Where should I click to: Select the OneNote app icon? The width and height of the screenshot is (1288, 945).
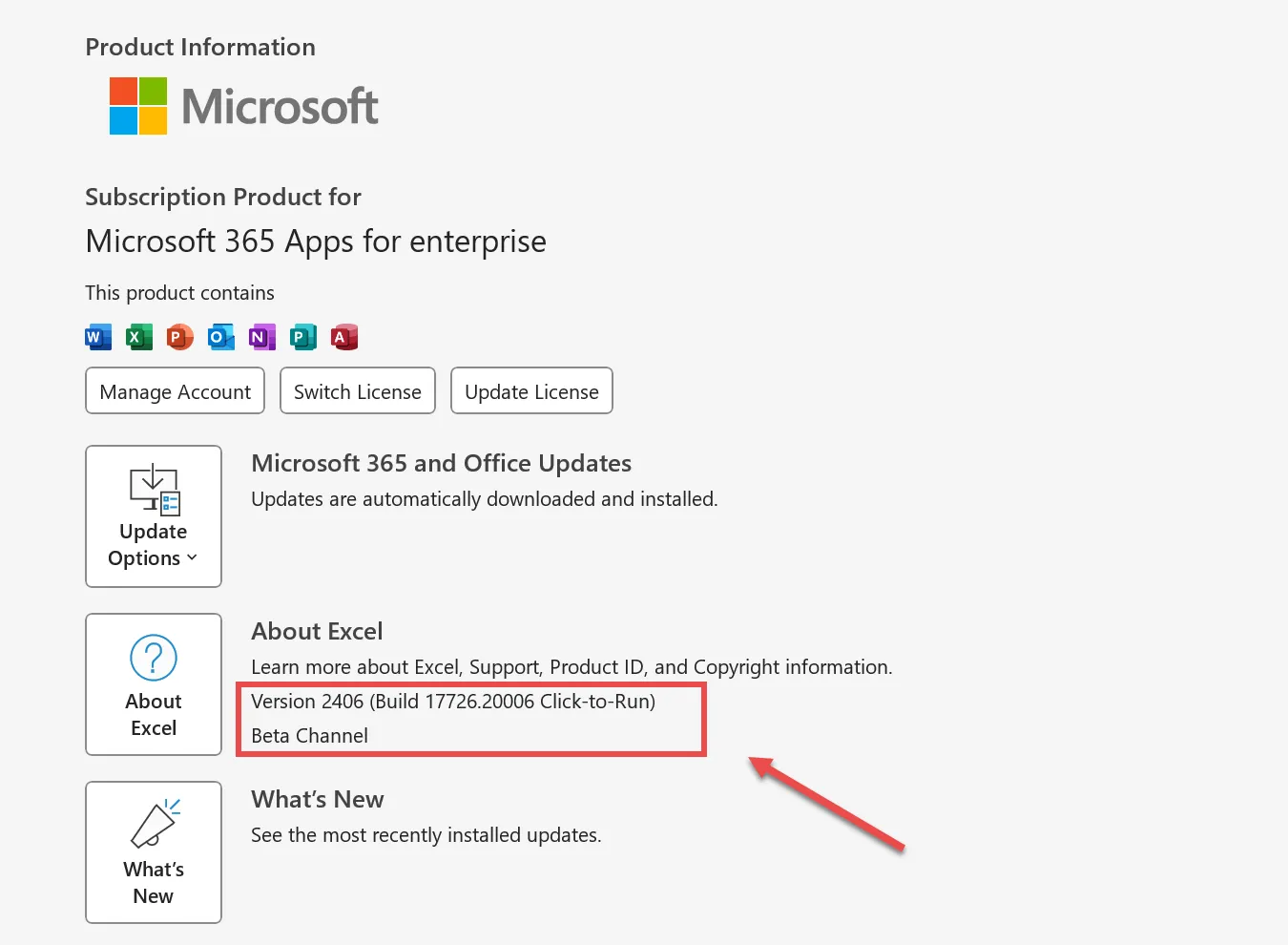(261, 337)
